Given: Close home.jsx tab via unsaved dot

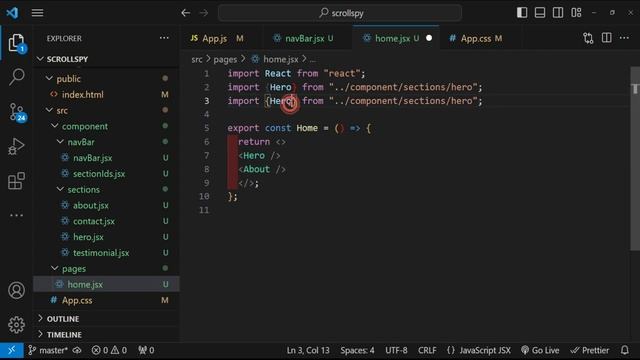Looking at the screenshot, I should [429, 38].
